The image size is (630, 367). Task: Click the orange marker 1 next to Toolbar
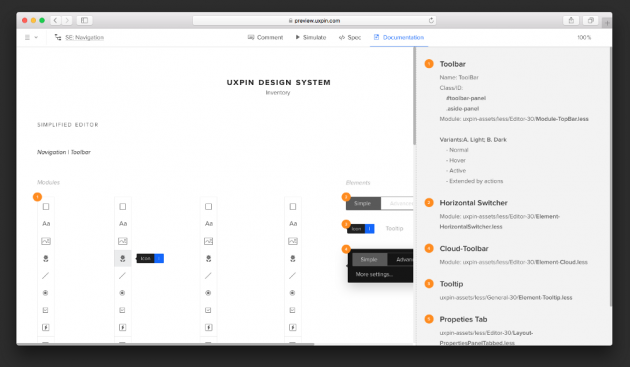[x=429, y=64]
